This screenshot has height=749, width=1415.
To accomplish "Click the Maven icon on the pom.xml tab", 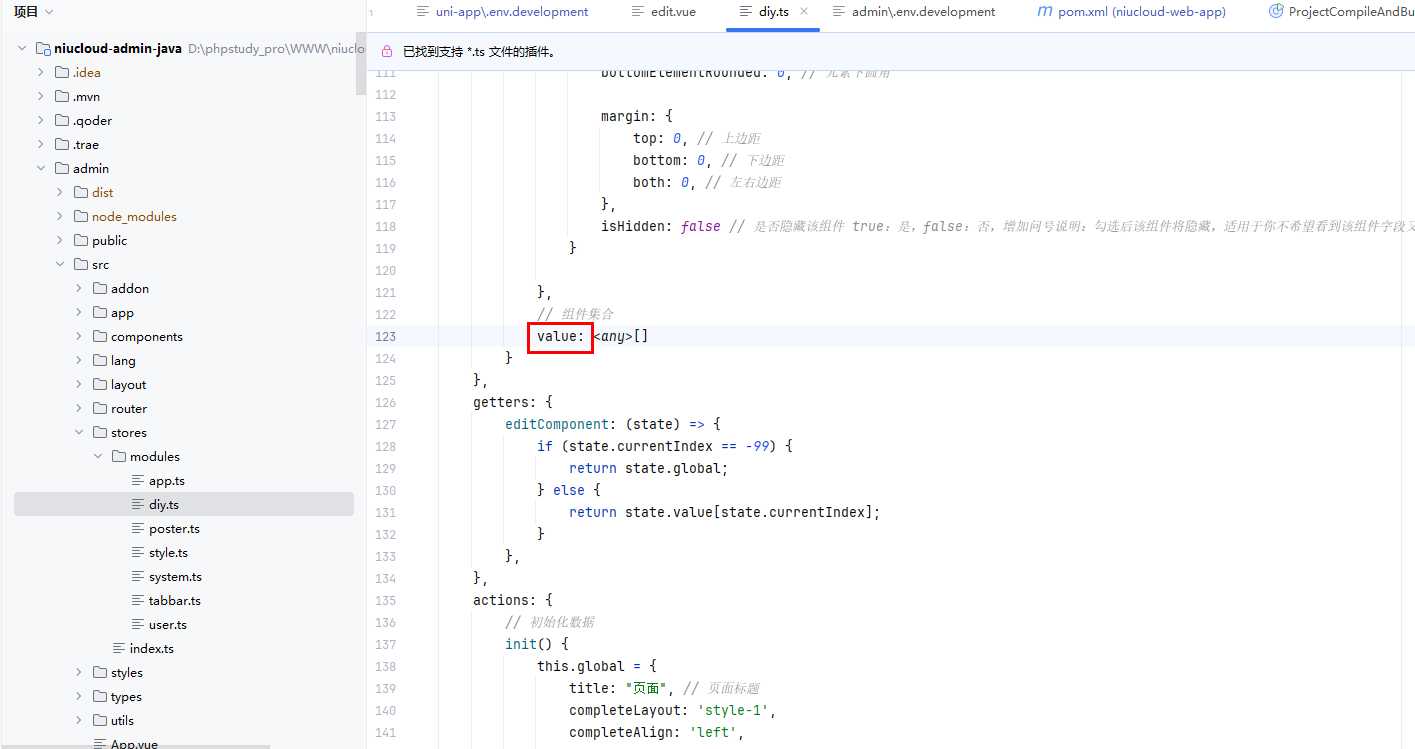I will point(1044,12).
